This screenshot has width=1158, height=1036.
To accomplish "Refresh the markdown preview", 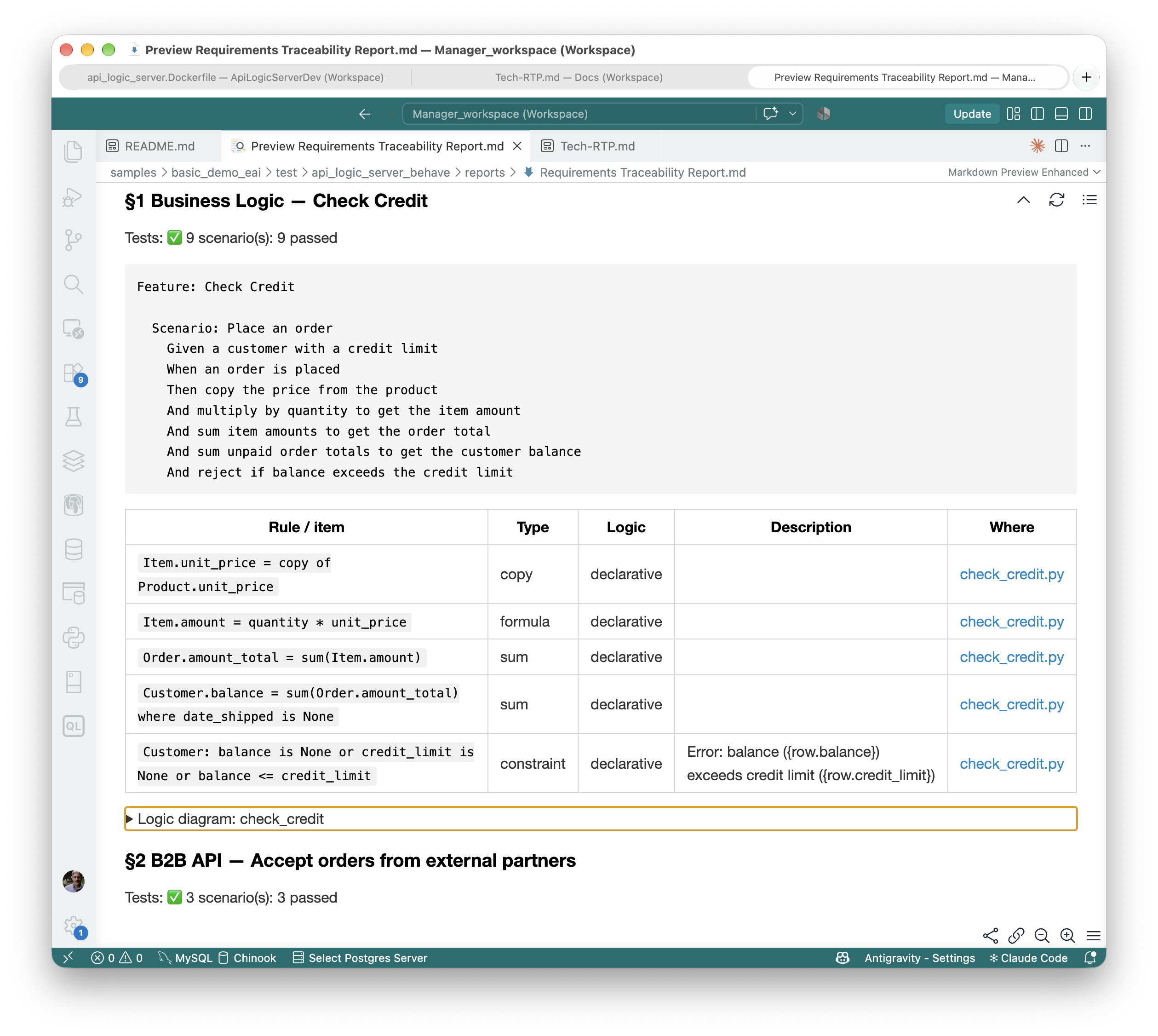I will 1057,201.
